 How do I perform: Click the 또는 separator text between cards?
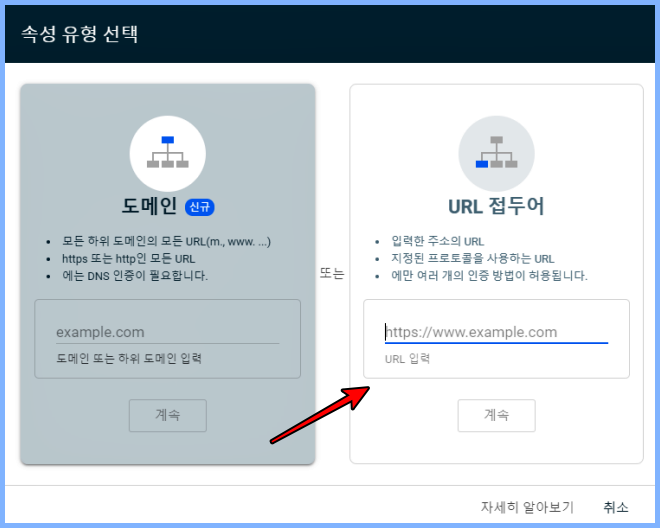tap(332, 273)
